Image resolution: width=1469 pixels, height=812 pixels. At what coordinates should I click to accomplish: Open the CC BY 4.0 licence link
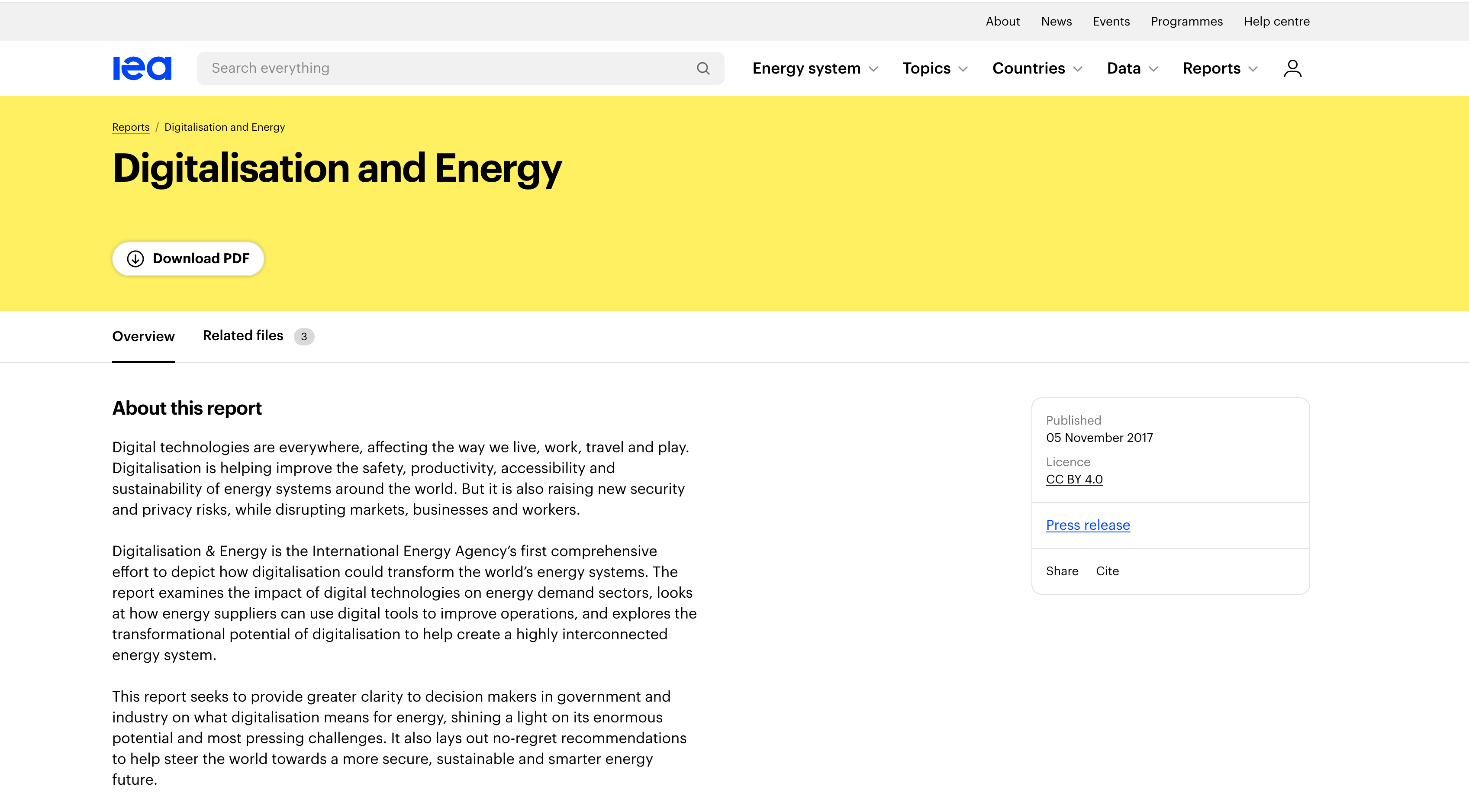coord(1074,479)
